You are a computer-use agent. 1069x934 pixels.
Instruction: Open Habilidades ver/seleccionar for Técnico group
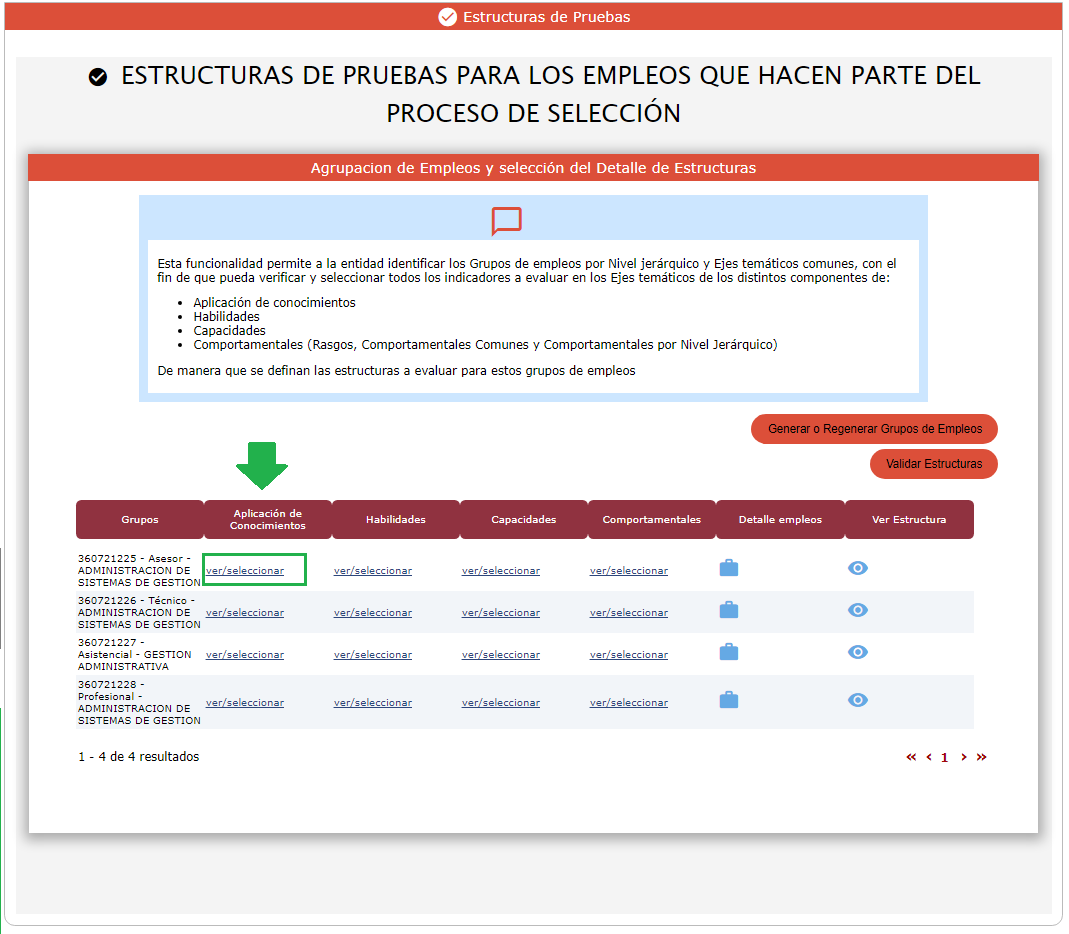pyautogui.click(x=373, y=613)
